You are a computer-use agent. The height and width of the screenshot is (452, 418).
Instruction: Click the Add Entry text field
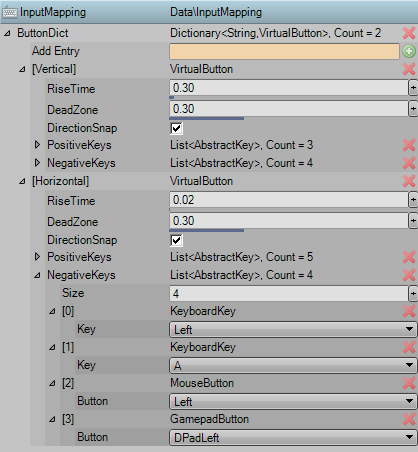[x=284, y=51]
